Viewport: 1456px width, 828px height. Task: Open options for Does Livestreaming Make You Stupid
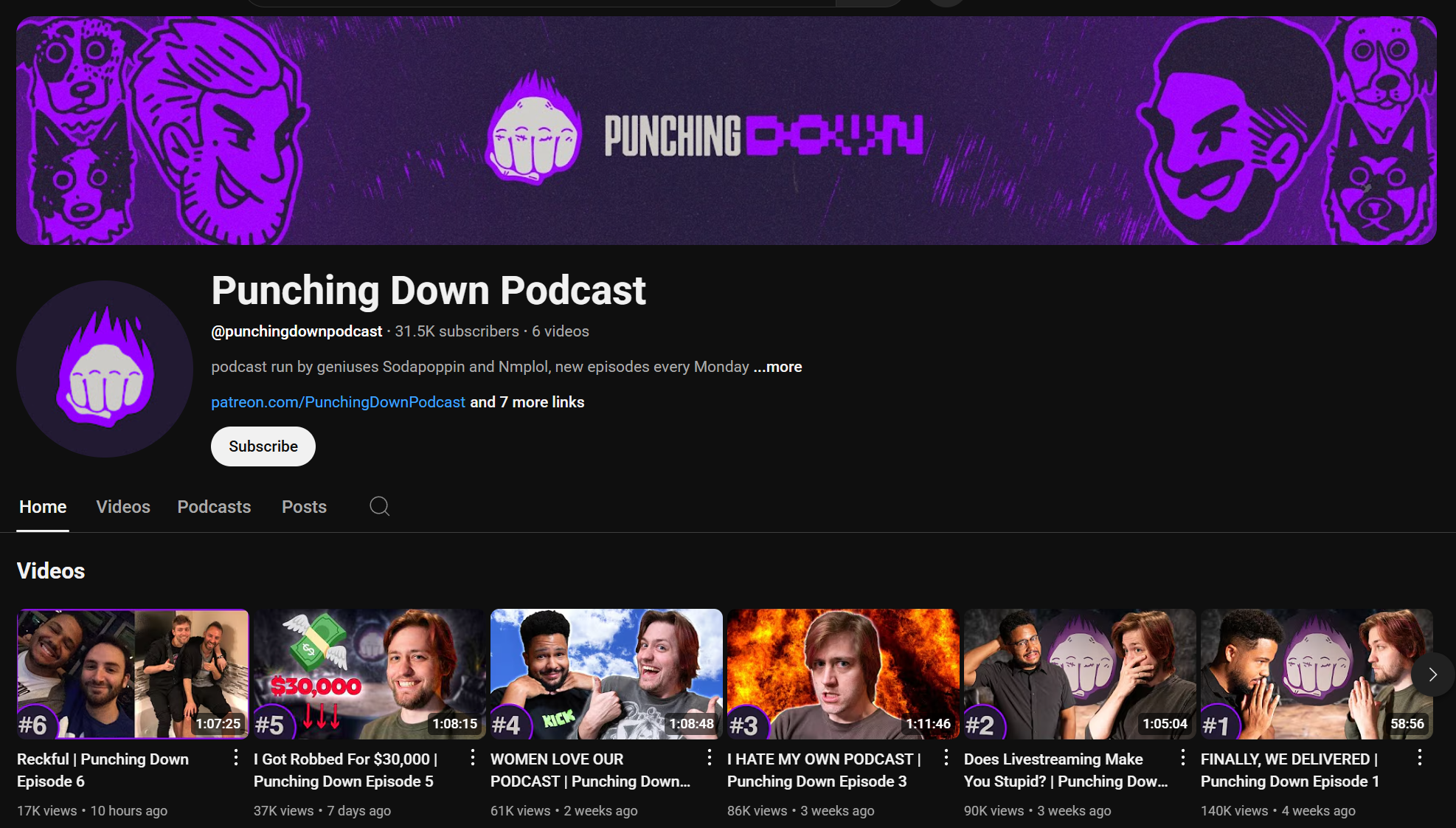point(1182,757)
